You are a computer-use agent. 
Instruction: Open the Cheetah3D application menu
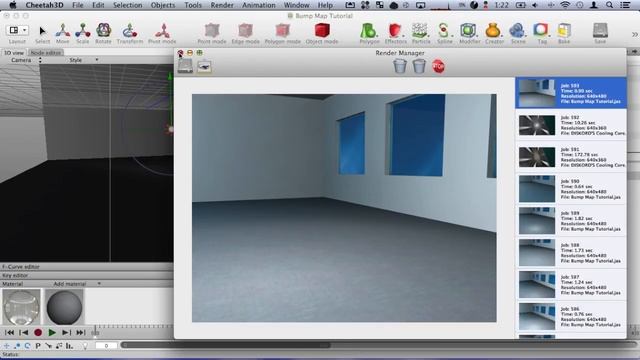[x=43, y=5]
